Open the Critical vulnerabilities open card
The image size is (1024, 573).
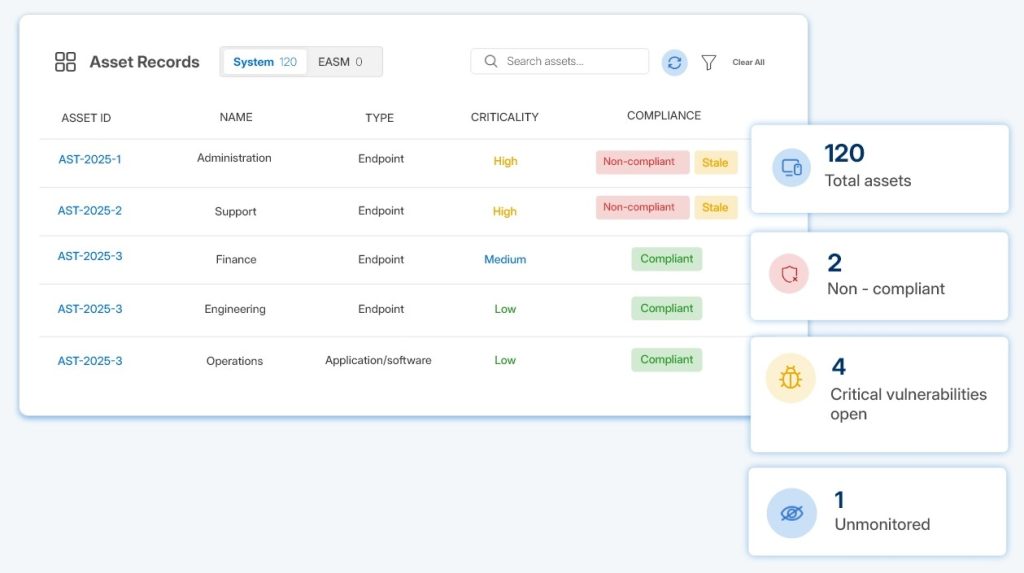(880, 394)
